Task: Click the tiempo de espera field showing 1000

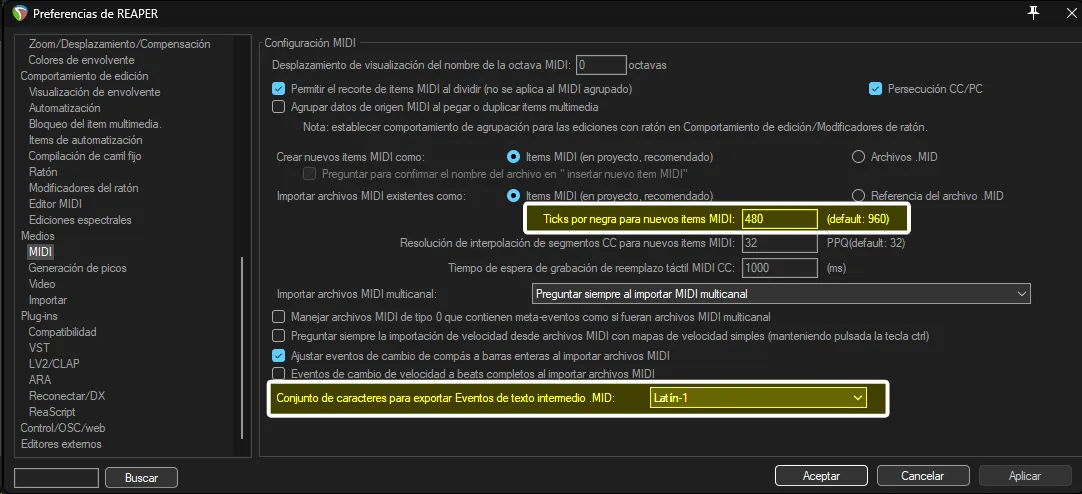Action: coord(780,267)
